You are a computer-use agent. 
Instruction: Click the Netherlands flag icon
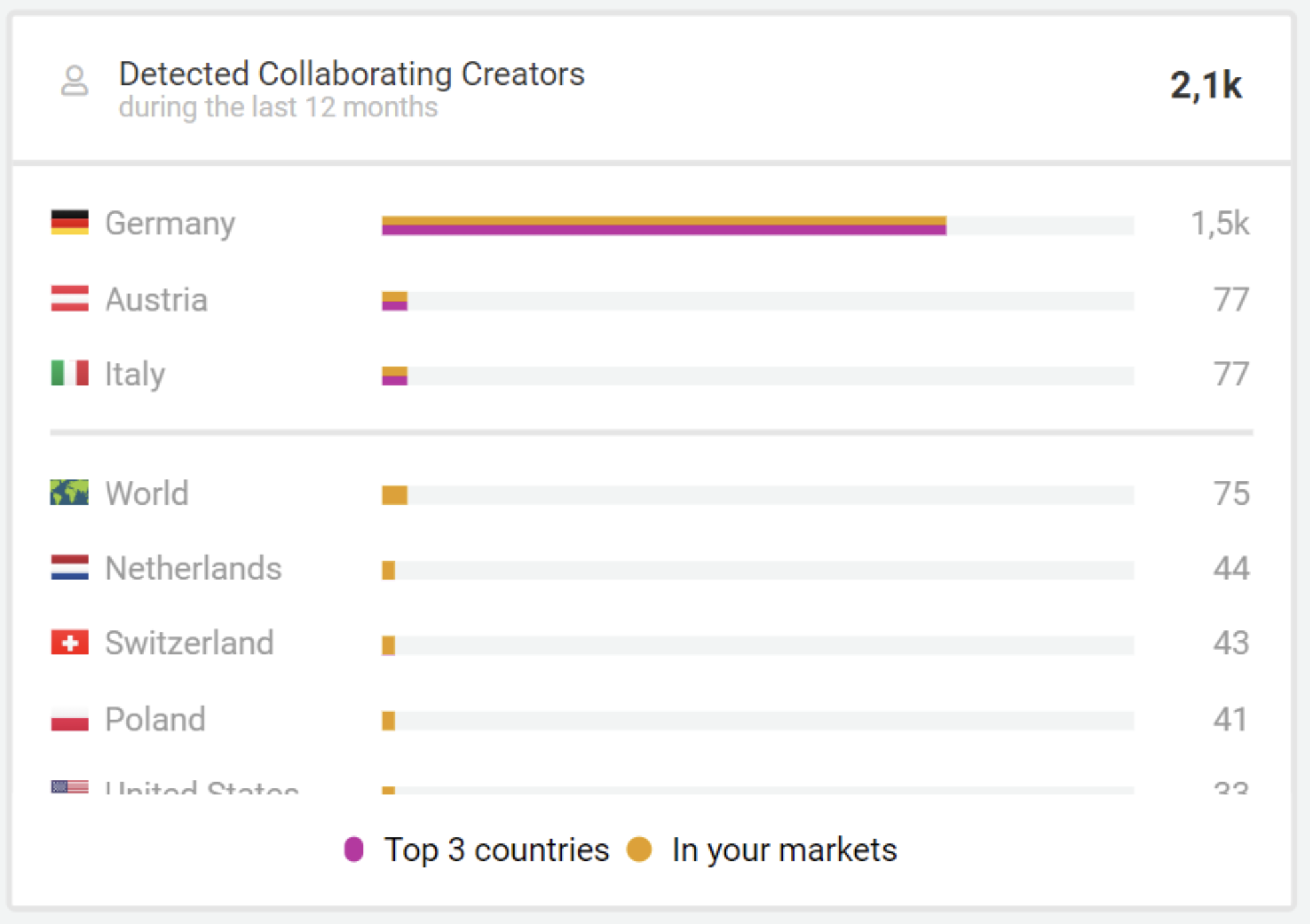pyautogui.click(x=69, y=568)
